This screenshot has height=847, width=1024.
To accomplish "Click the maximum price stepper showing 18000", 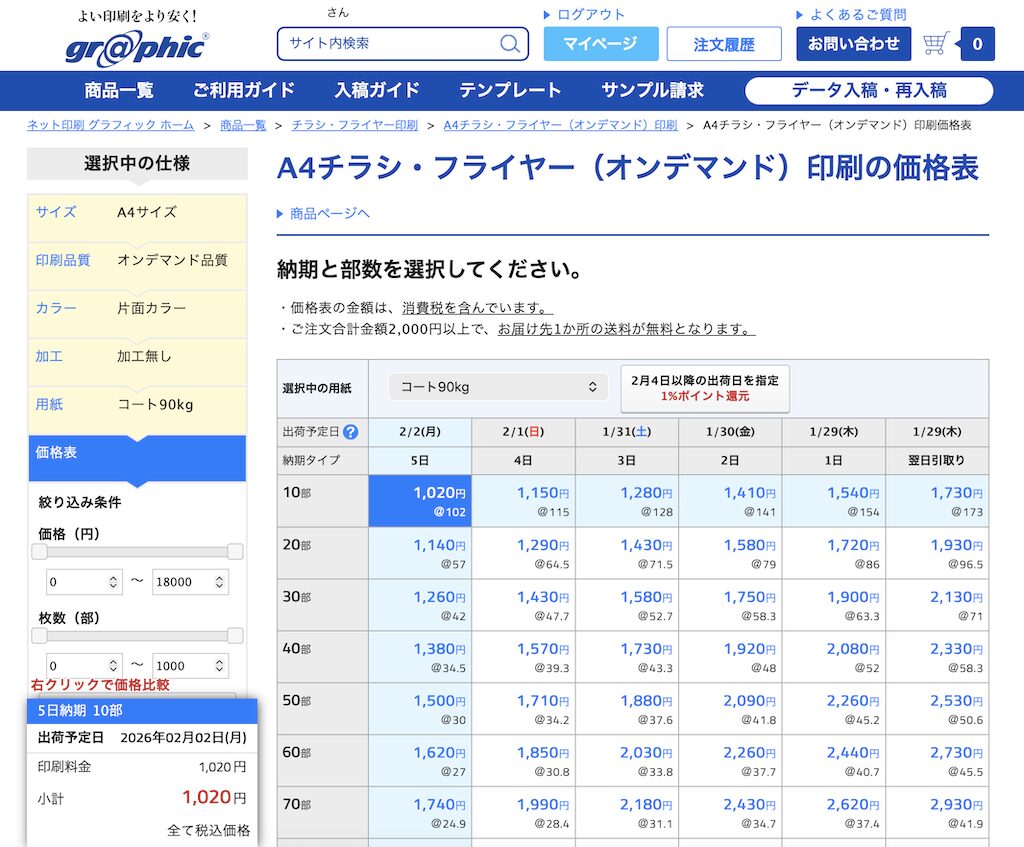I will click(x=190, y=582).
